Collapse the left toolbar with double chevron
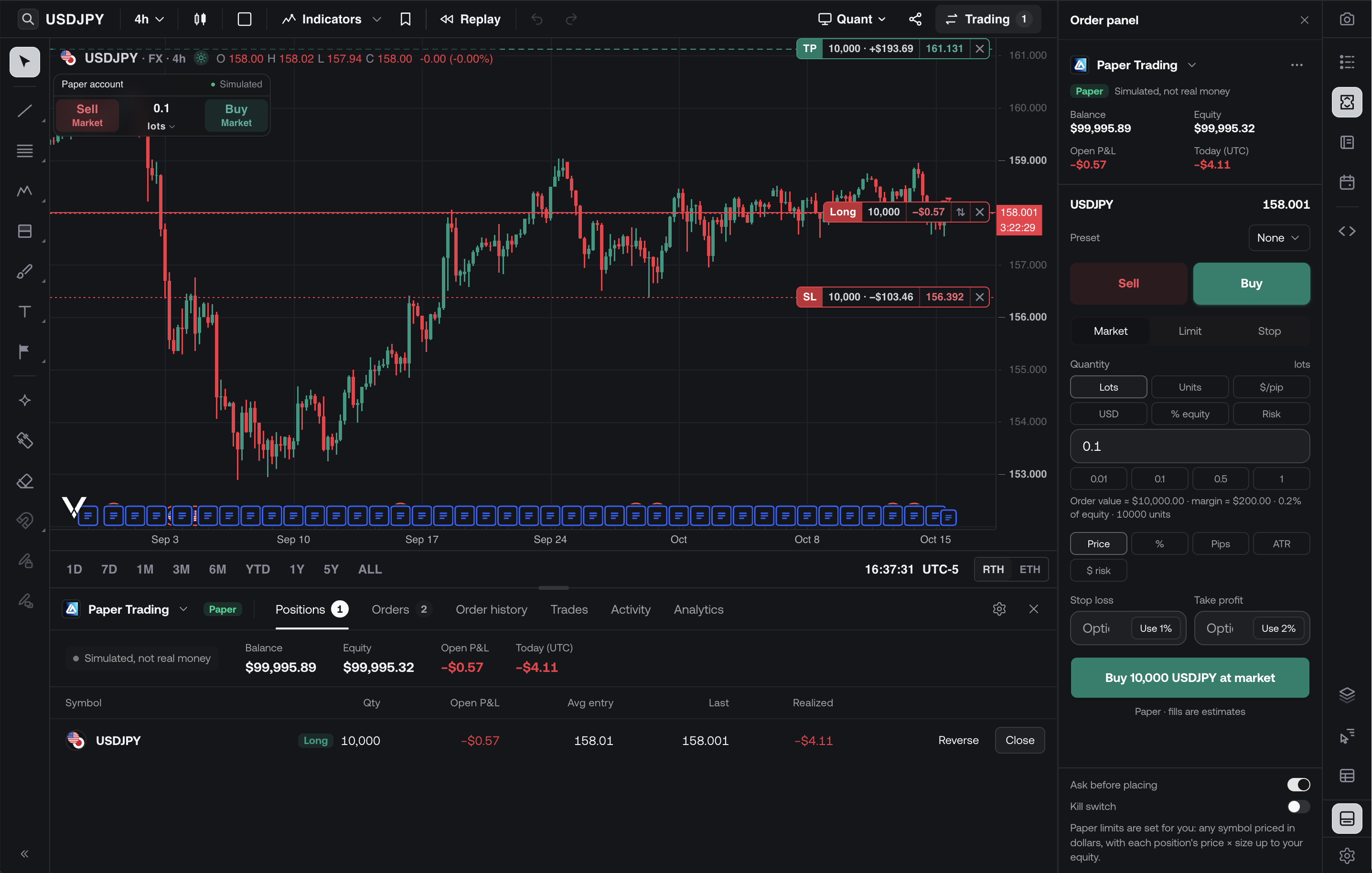This screenshot has height=873, width=1372. 24,853
